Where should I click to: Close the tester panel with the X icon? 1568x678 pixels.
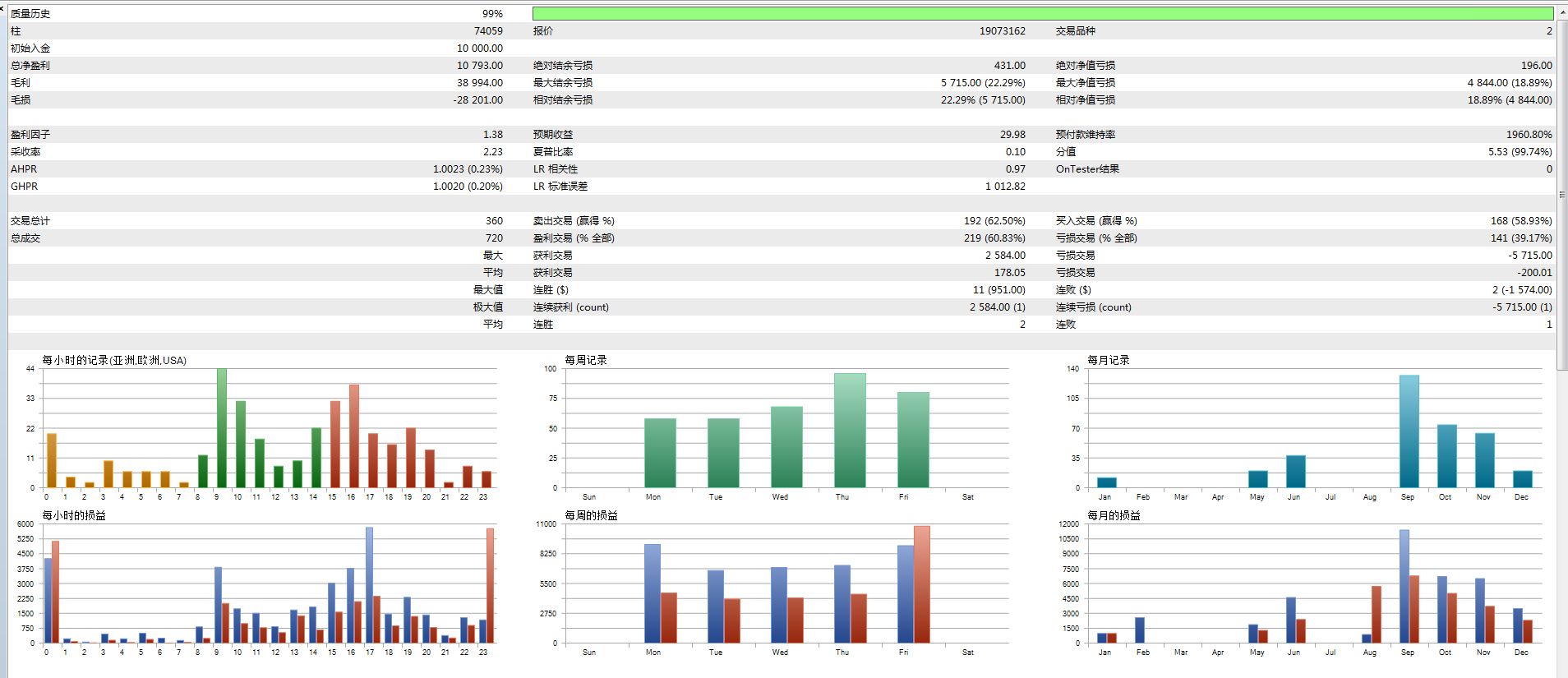[2, 8]
